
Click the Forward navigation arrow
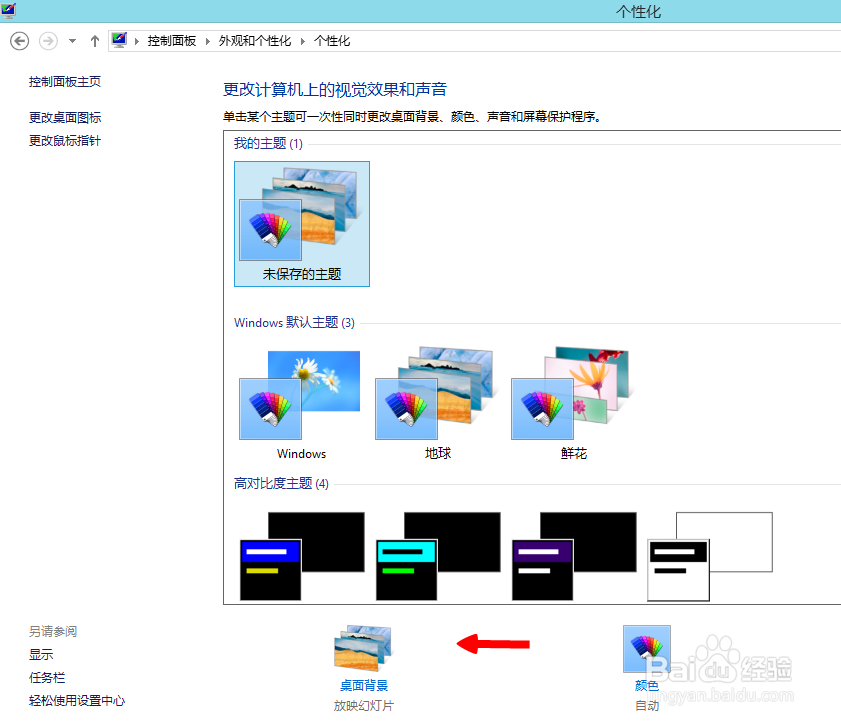coord(48,41)
